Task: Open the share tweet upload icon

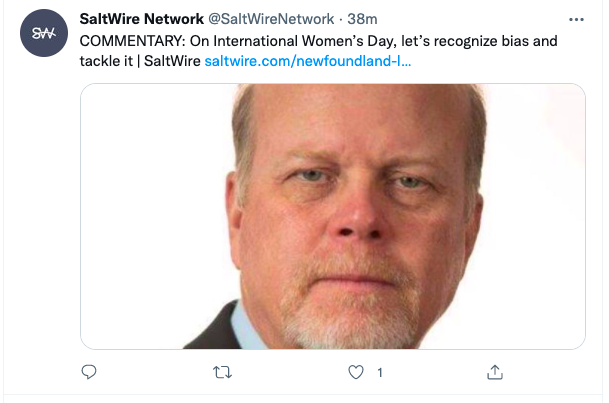Action: 495,372
